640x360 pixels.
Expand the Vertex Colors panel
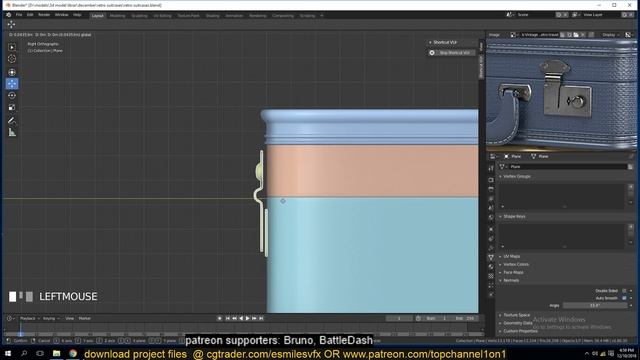click(x=516, y=264)
